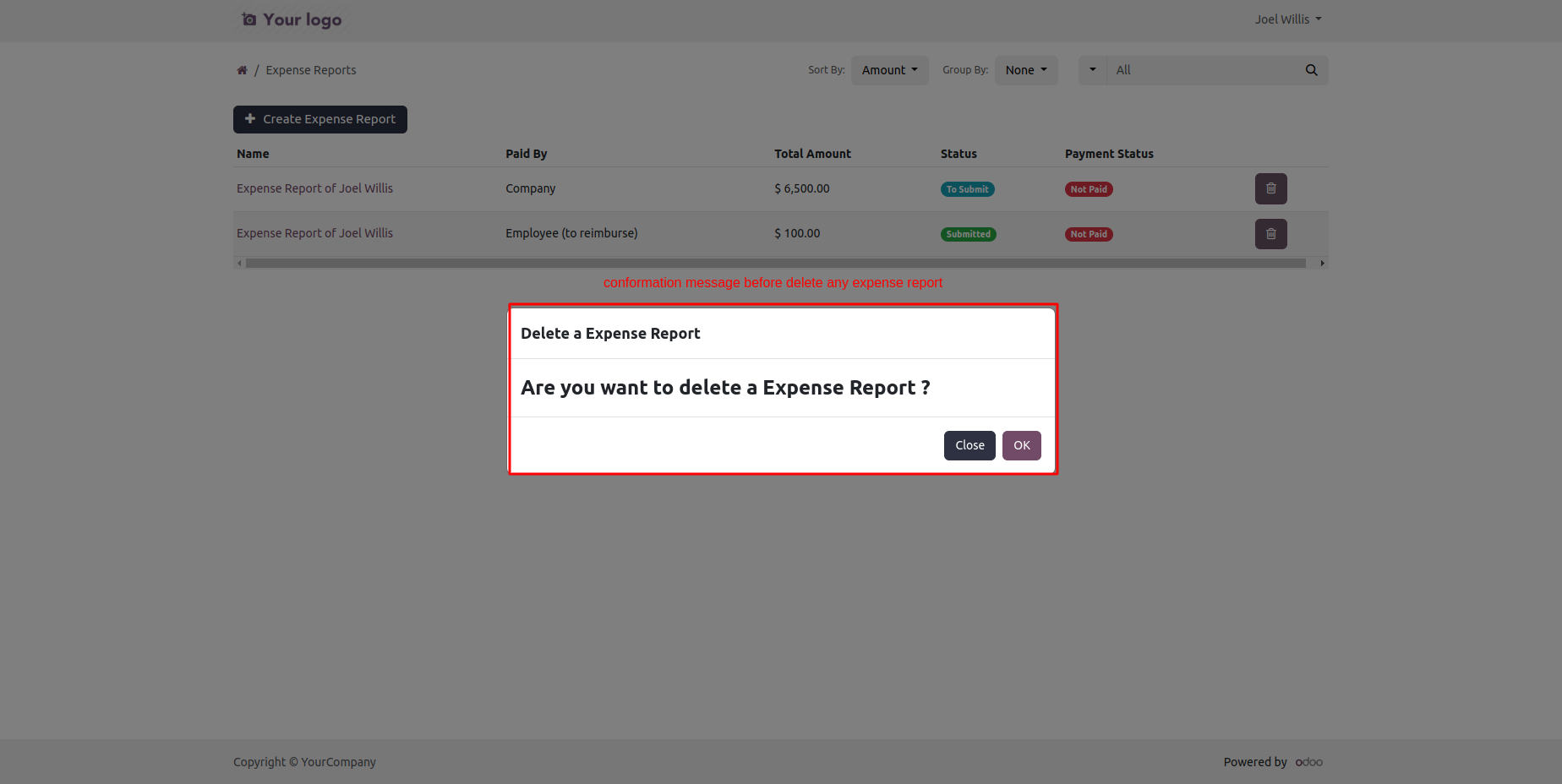Click the Delete a Expense Report dialog title

pyautogui.click(x=610, y=334)
